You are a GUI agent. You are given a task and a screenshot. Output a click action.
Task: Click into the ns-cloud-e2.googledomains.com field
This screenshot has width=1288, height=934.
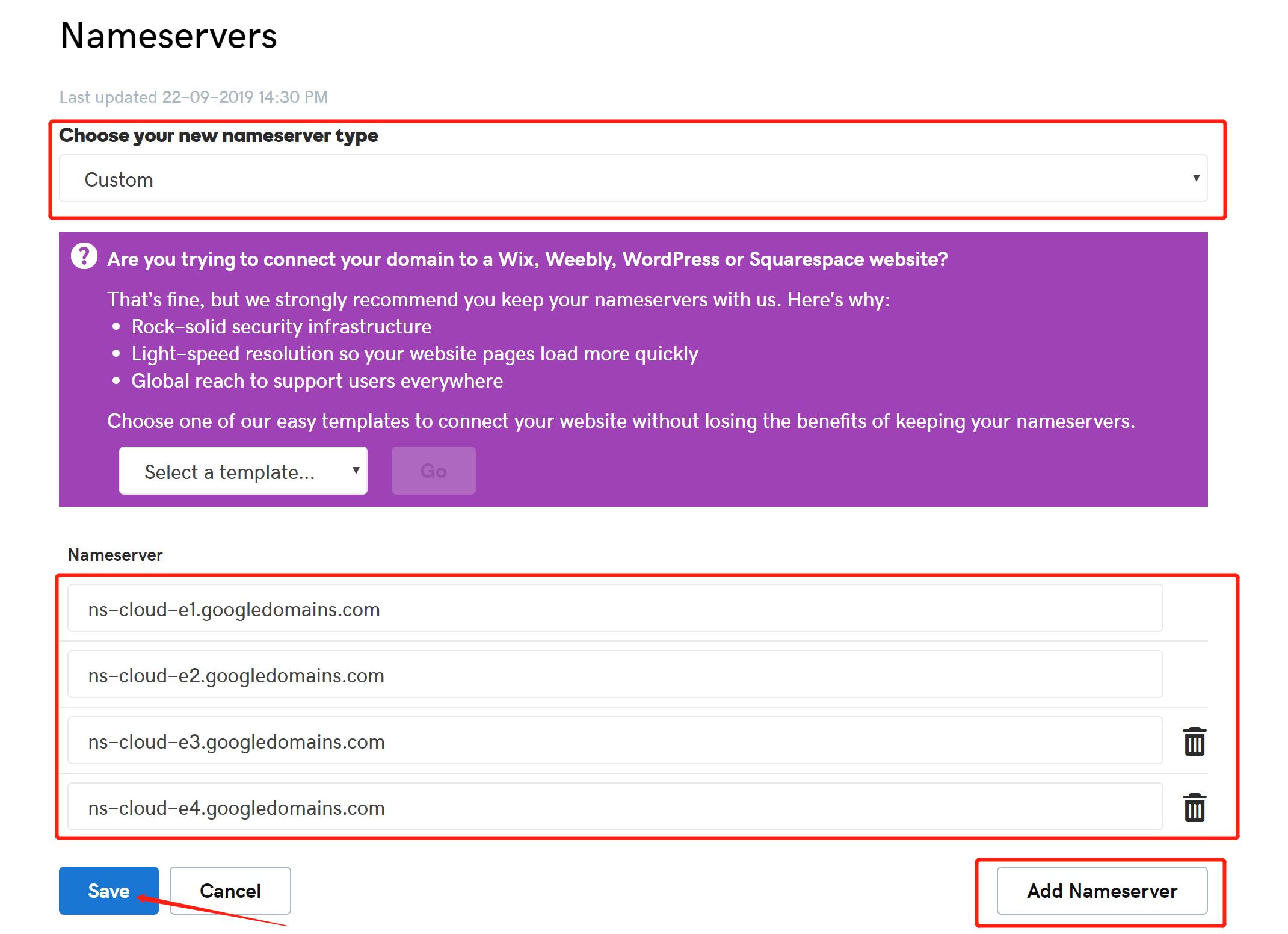point(614,675)
